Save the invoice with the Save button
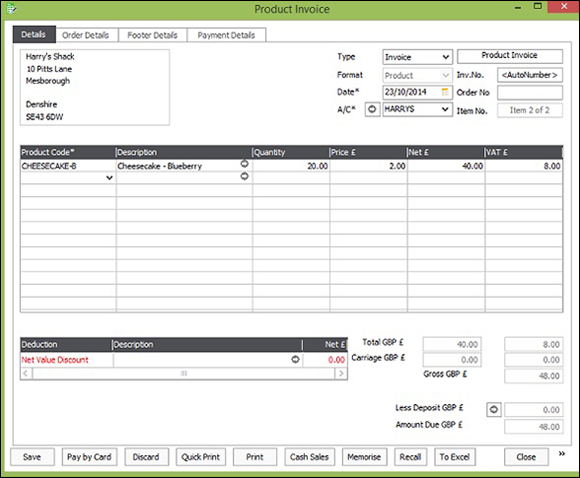This screenshot has height=478, width=580. coord(32,457)
